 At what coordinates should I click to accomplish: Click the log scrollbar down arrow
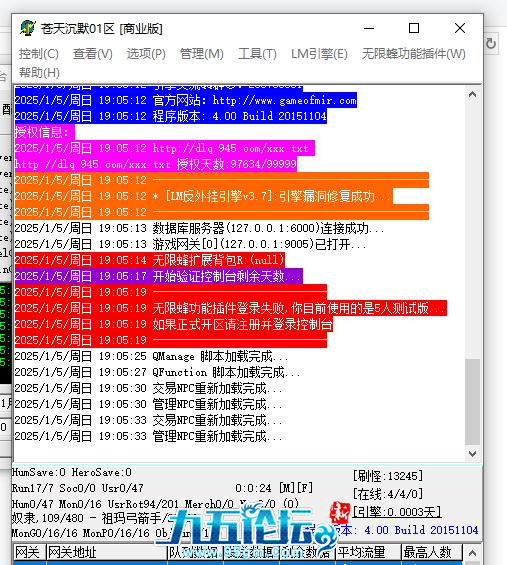472,454
